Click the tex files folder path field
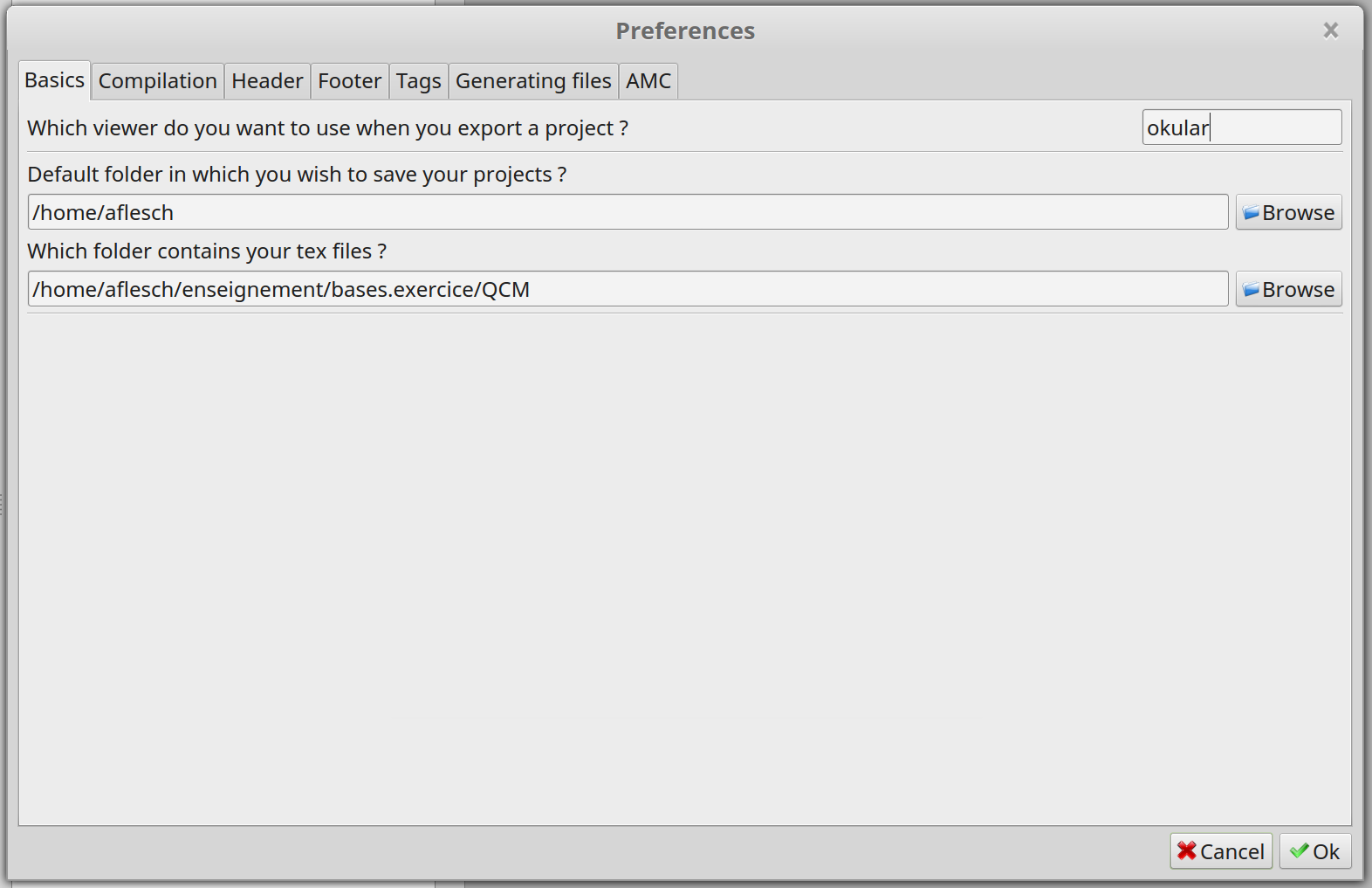1372x888 pixels. click(628, 289)
